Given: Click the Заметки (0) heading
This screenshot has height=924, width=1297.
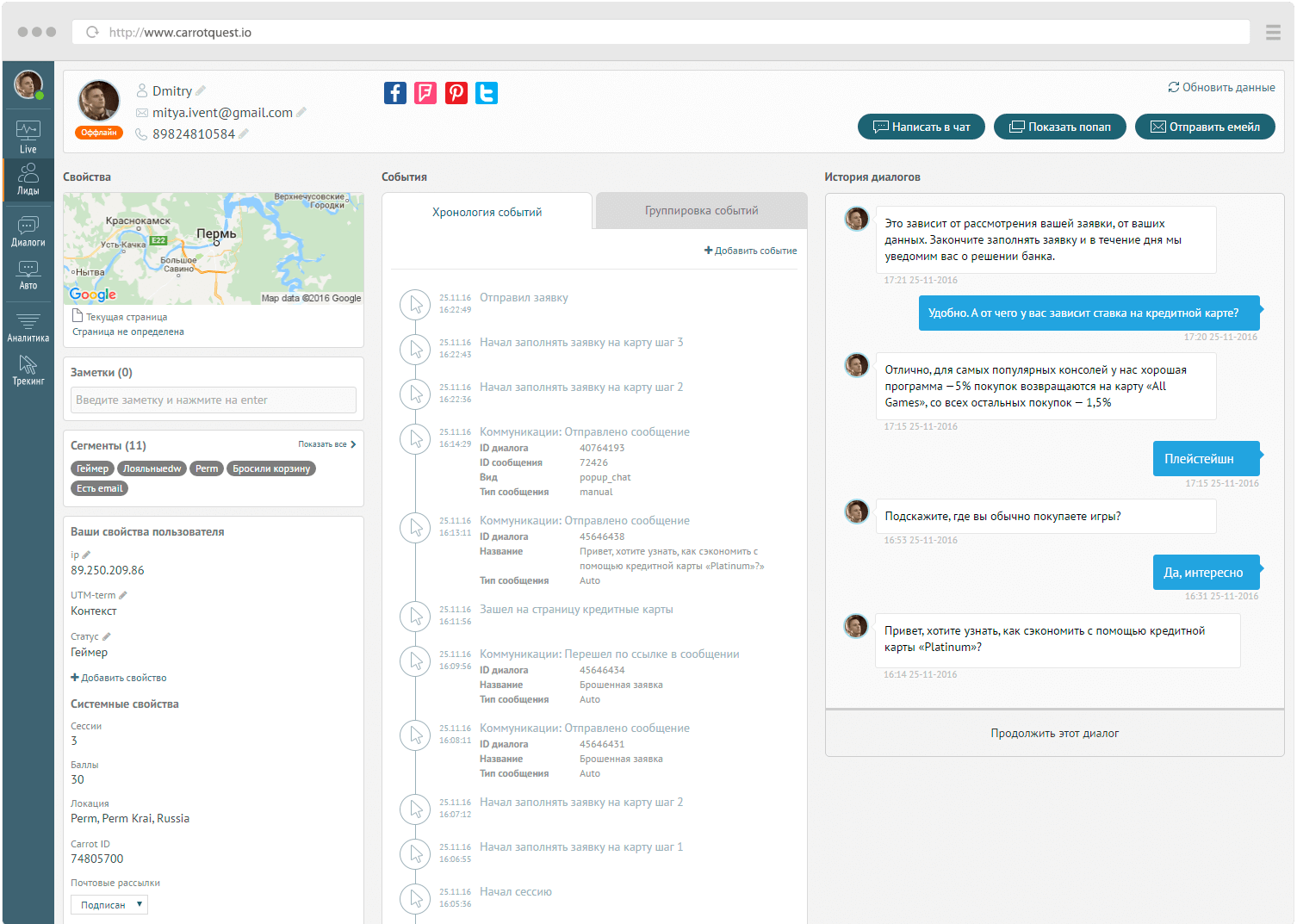Looking at the screenshot, I should [102, 372].
